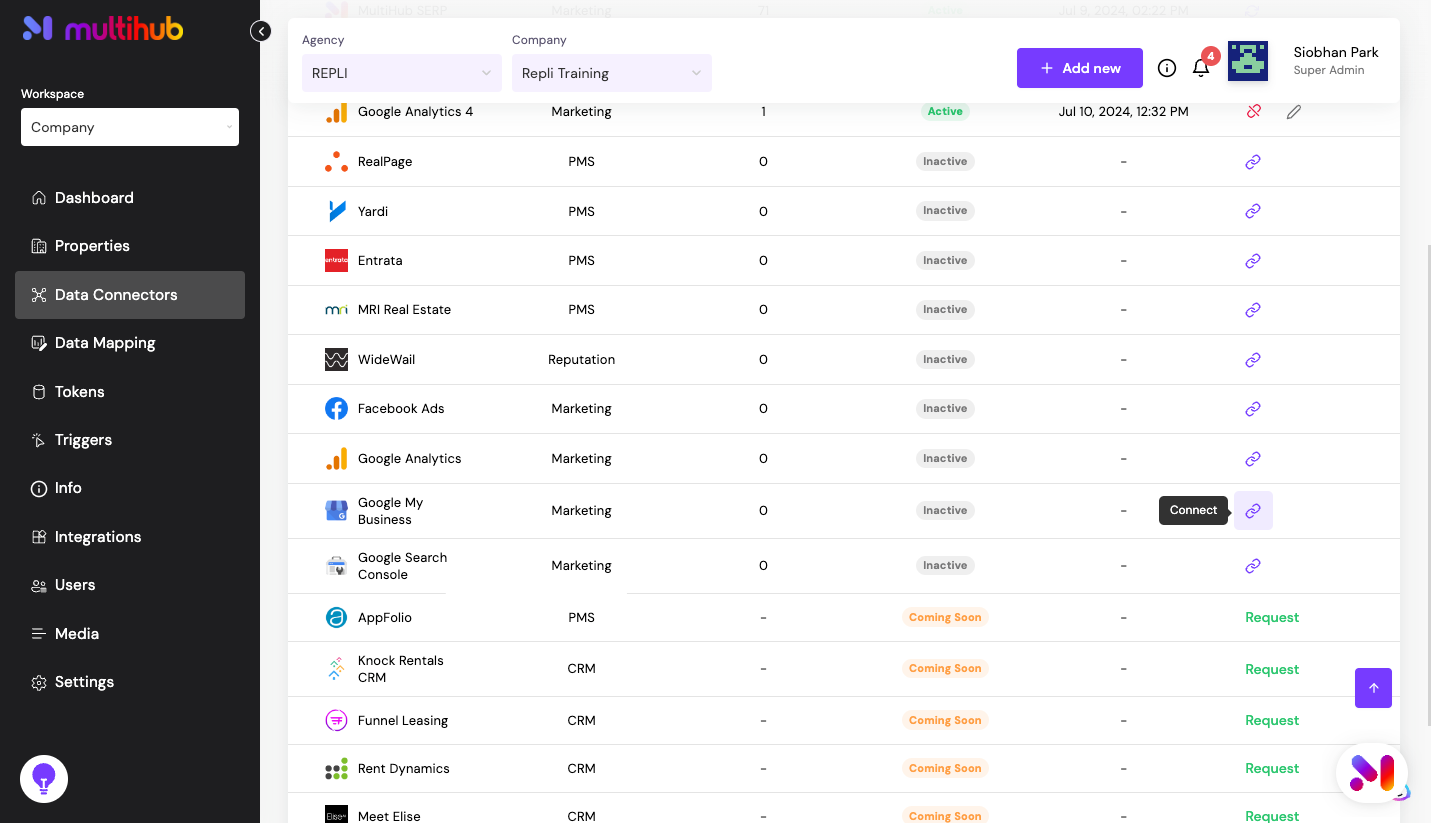Connect Google Analytics (inactive) via link icon
The width and height of the screenshot is (1431, 823).
pyautogui.click(x=1253, y=458)
